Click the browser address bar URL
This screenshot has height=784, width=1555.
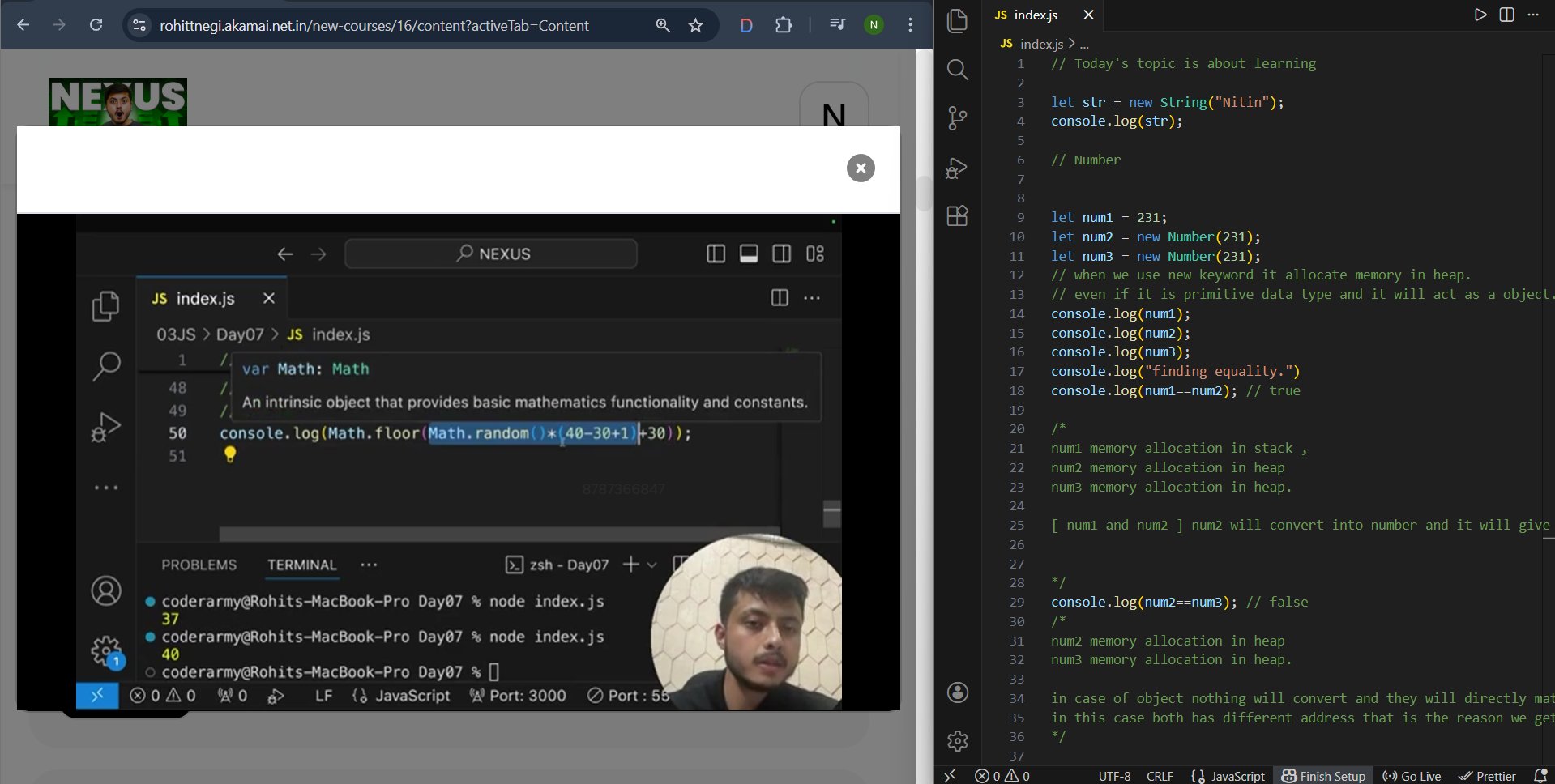[x=374, y=25]
